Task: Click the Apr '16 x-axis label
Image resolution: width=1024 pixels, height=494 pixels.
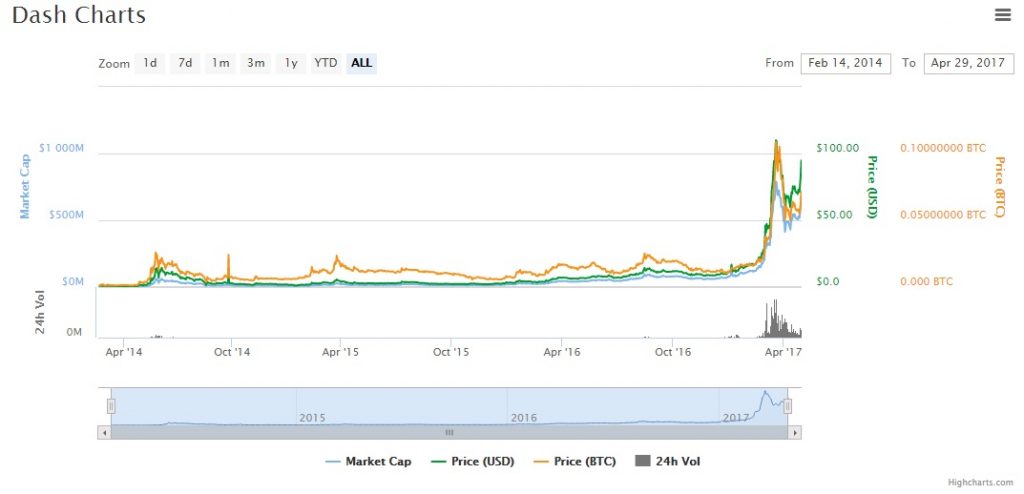Action: (562, 352)
